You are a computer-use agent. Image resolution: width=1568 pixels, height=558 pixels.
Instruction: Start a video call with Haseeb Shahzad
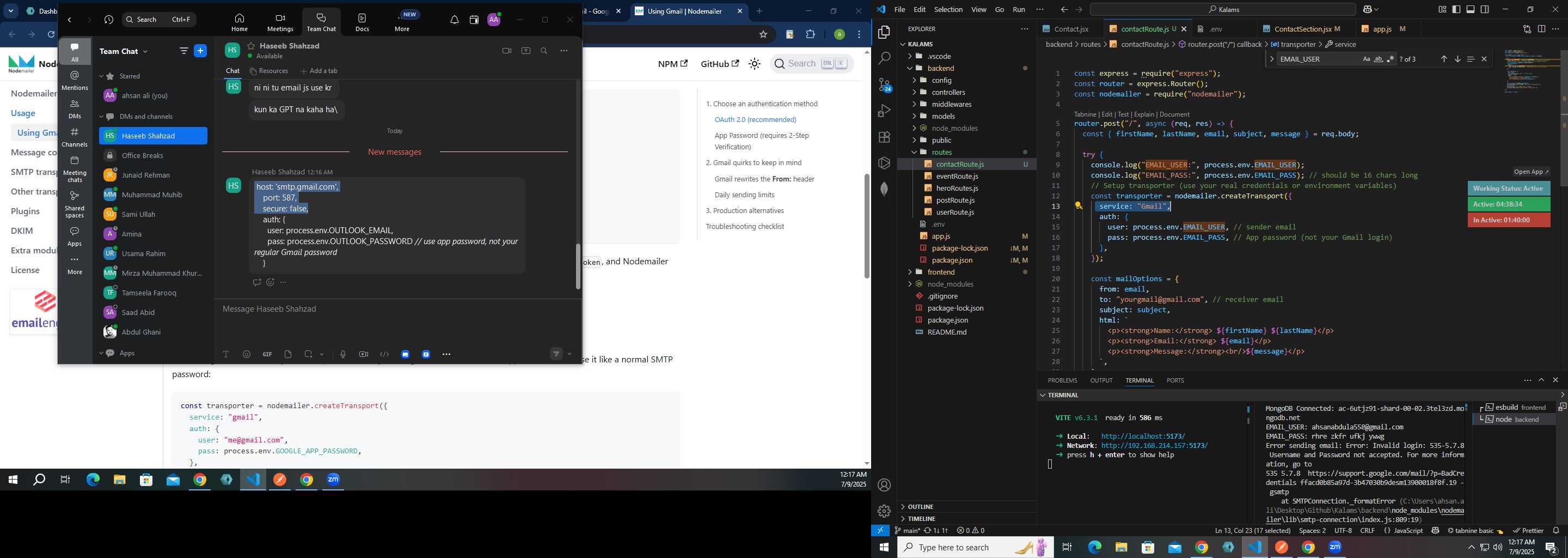click(x=506, y=51)
